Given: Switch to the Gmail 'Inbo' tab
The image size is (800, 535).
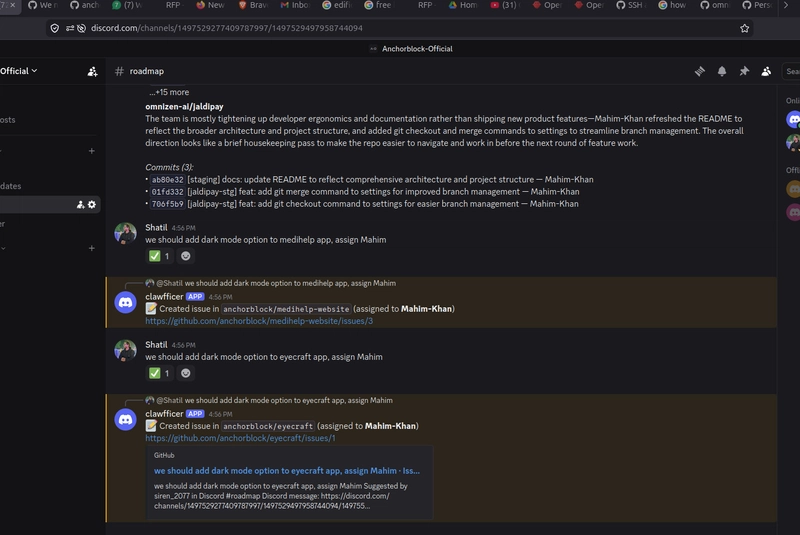Looking at the screenshot, I should click(x=295, y=5).
